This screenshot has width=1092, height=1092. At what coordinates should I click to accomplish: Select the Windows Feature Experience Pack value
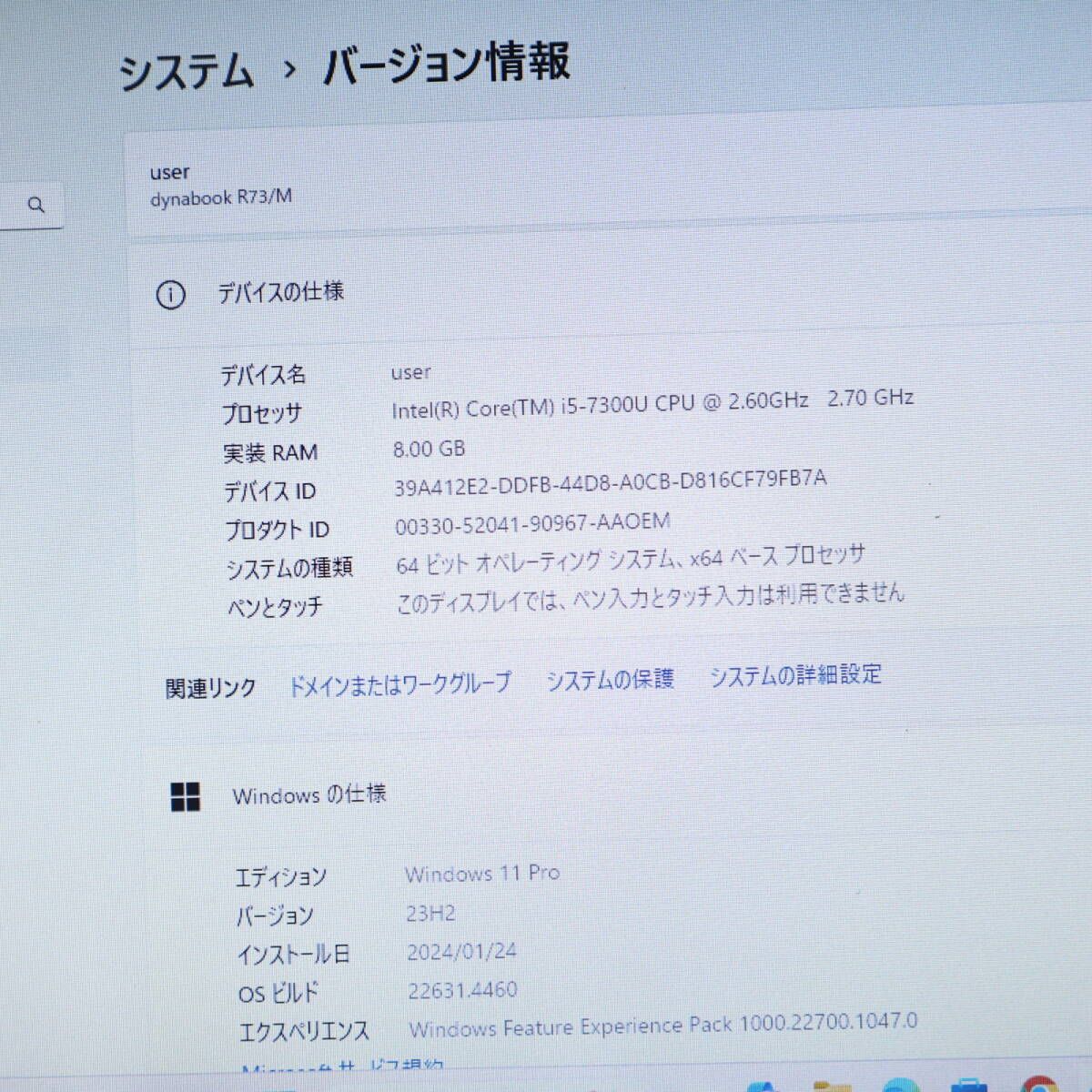pyautogui.click(x=663, y=1025)
